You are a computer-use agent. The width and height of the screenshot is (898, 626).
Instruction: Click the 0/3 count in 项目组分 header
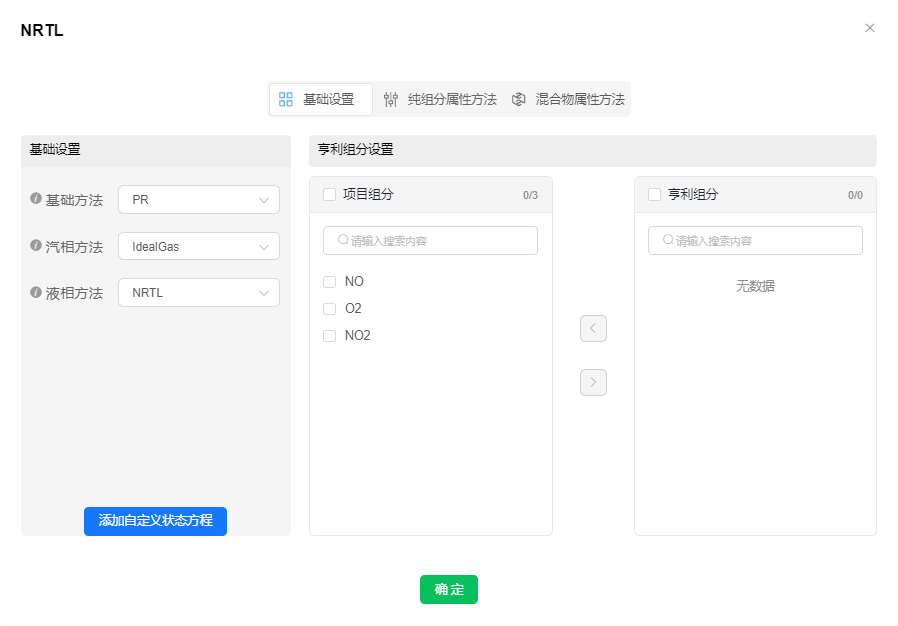click(x=530, y=195)
